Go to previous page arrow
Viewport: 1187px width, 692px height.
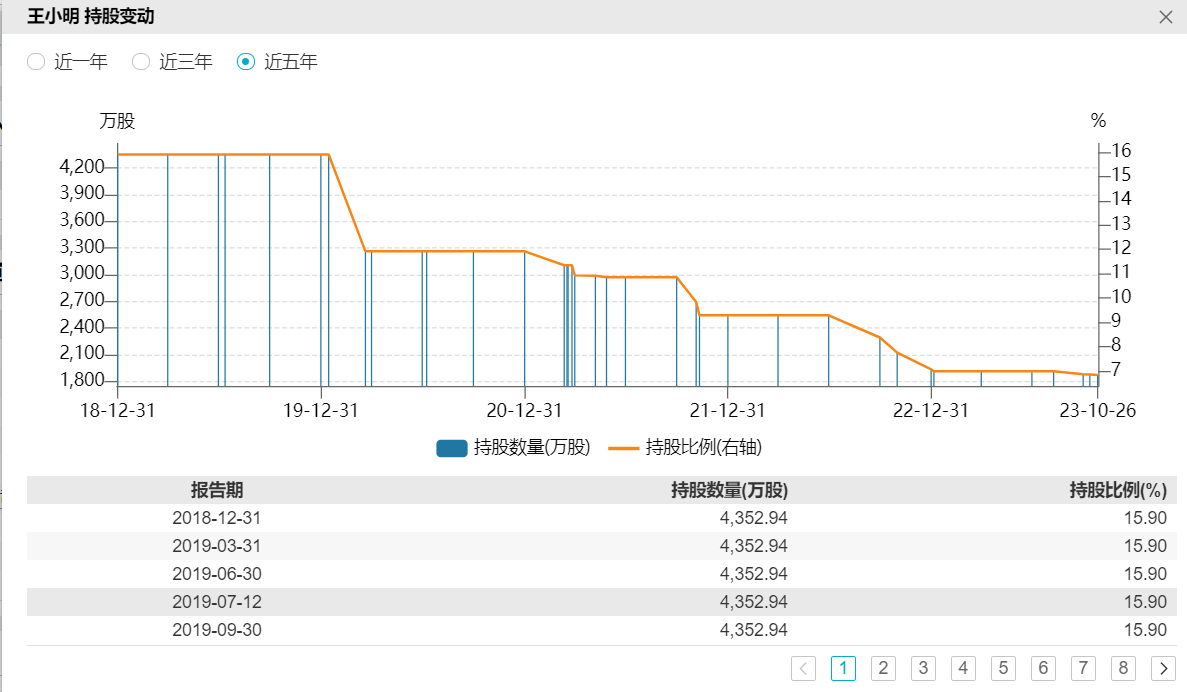click(x=803, y=669)
